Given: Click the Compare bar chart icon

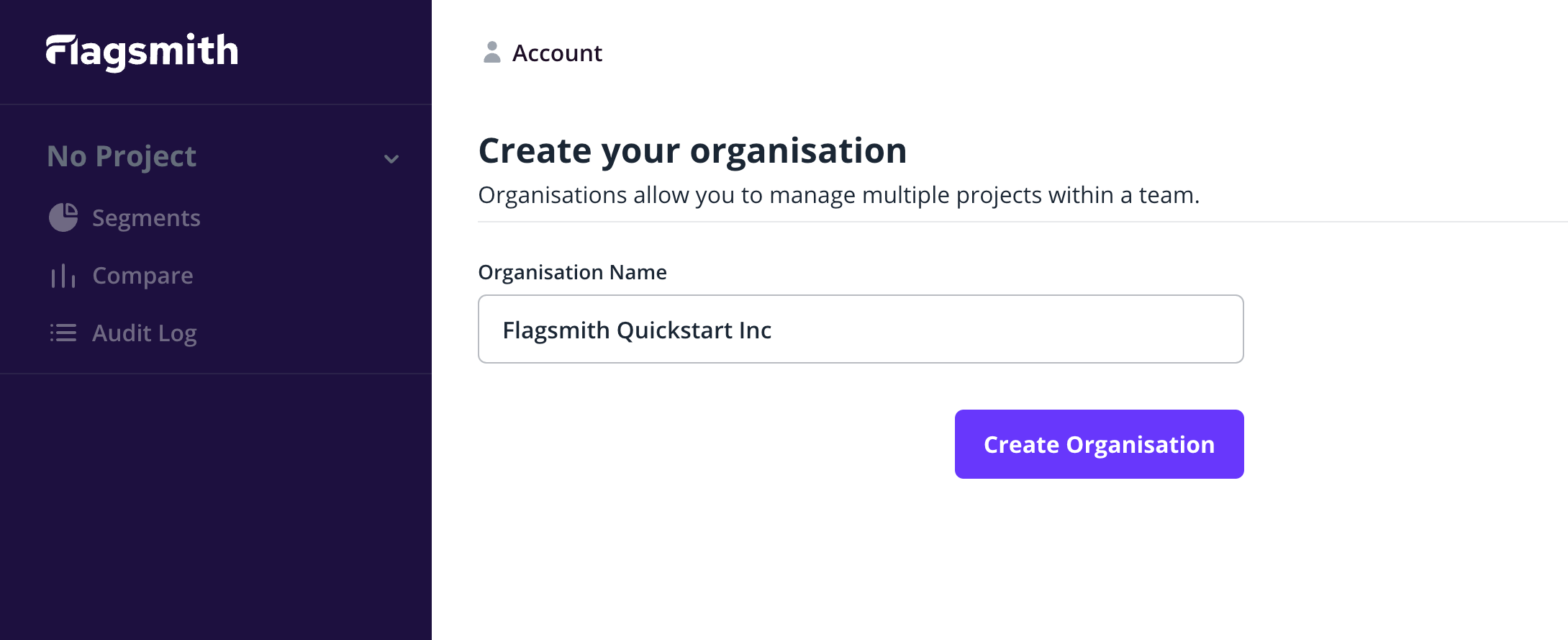Looking at the screenshot, I should click(x=63, y=276).
